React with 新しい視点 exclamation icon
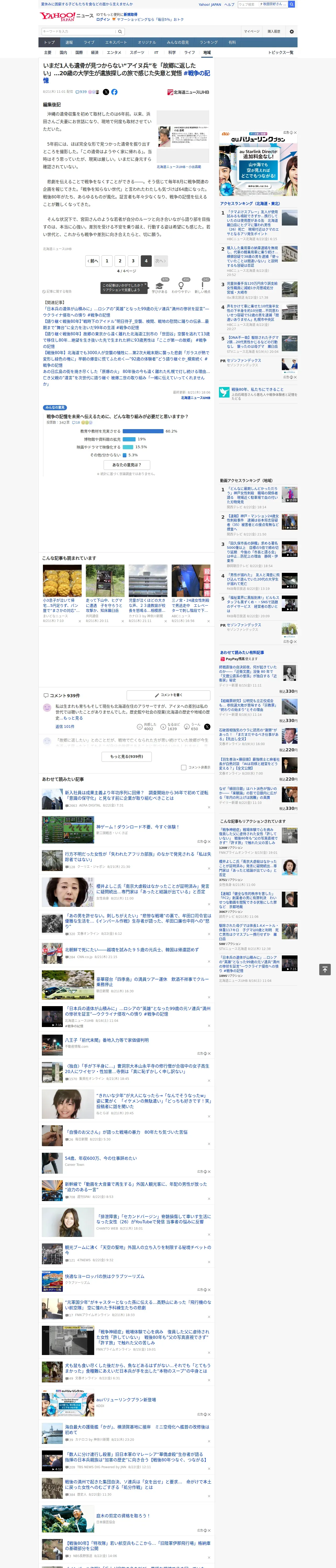The width and height of the screenshot is (336, 1568). click(x=203, y=285)
